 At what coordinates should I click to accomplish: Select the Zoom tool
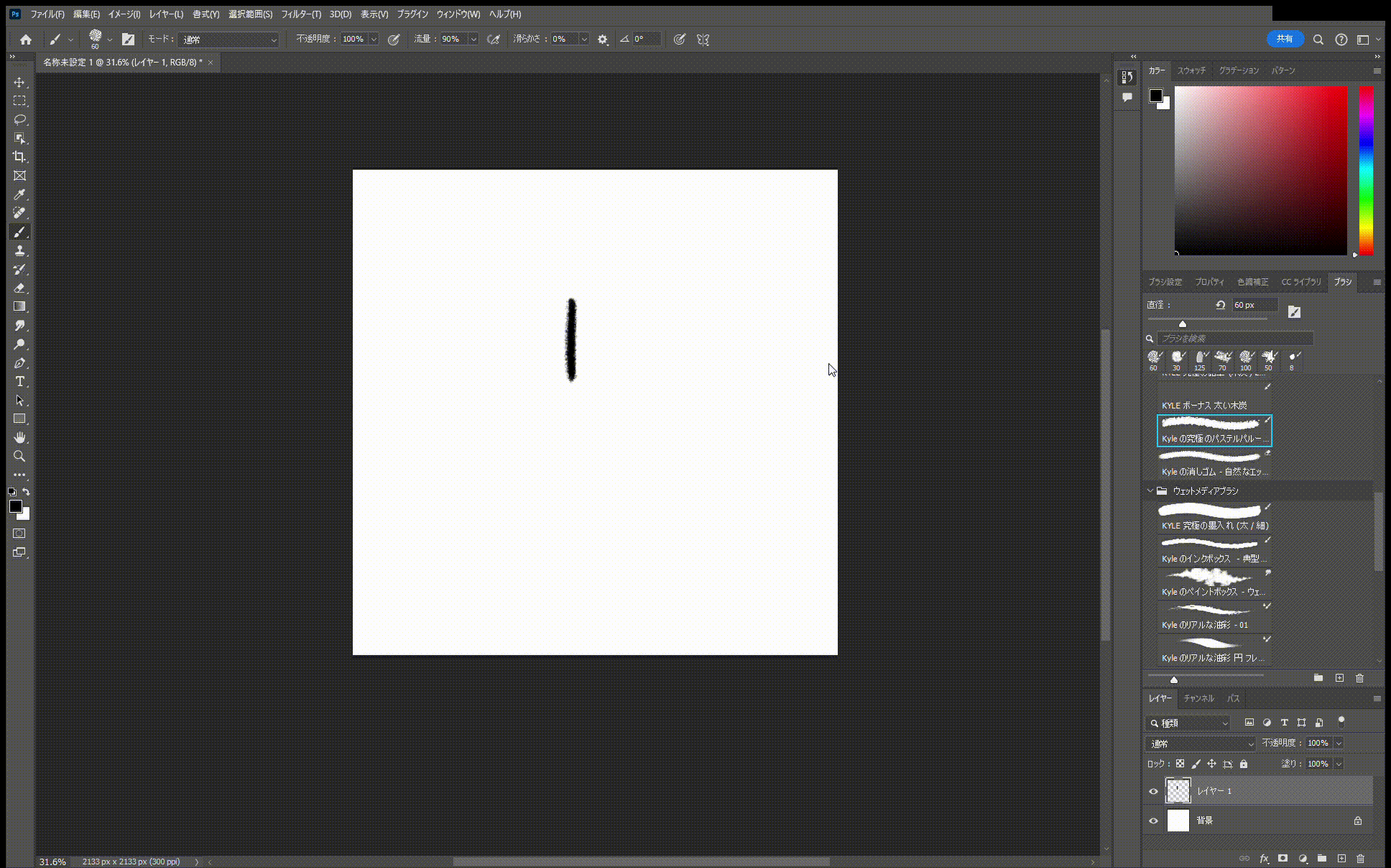pos(19,456)
